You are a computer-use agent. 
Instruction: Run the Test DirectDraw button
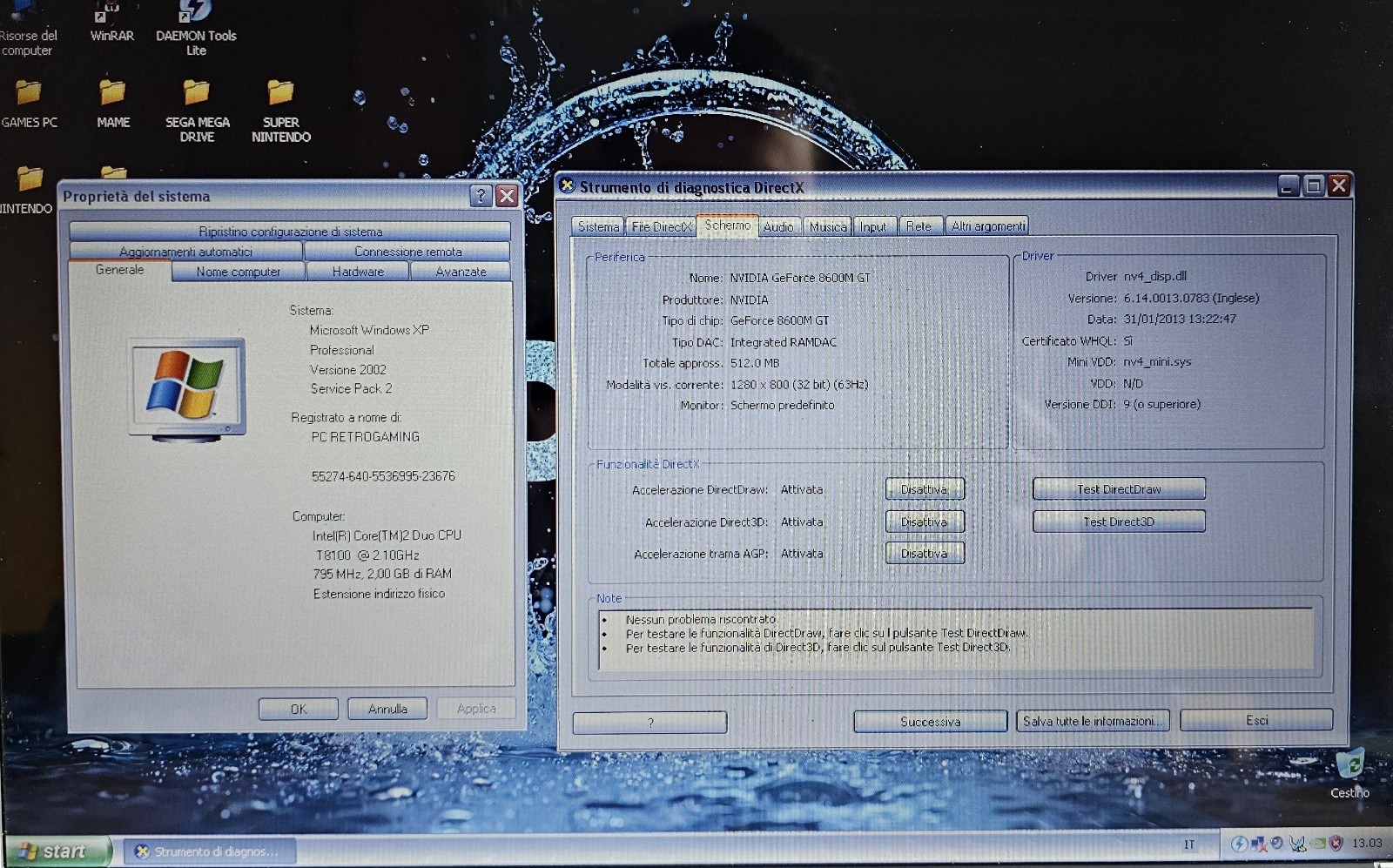[x=1119, y=489]
